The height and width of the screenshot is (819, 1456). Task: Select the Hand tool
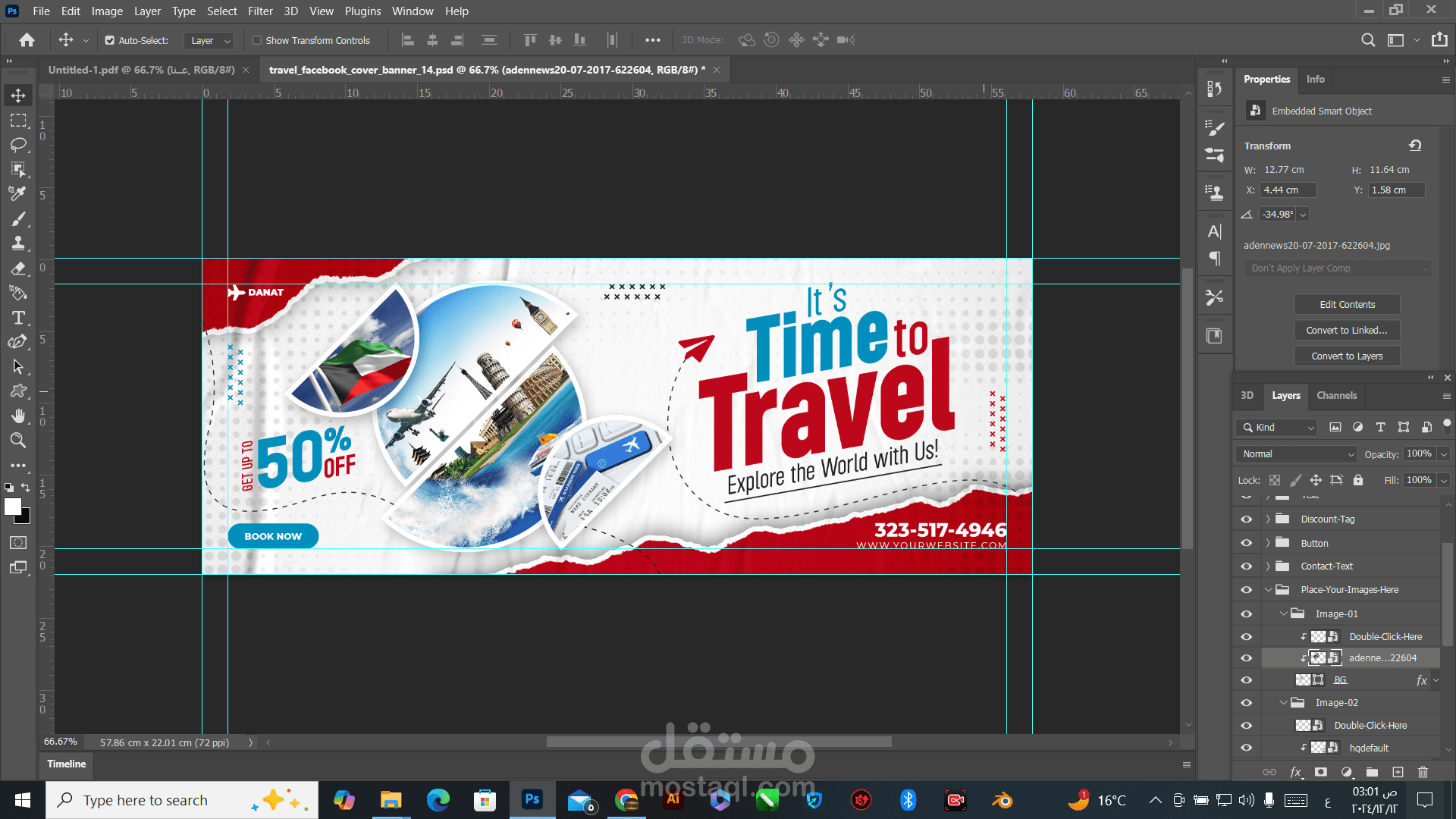pyautogui.click(x=18, y=416)
